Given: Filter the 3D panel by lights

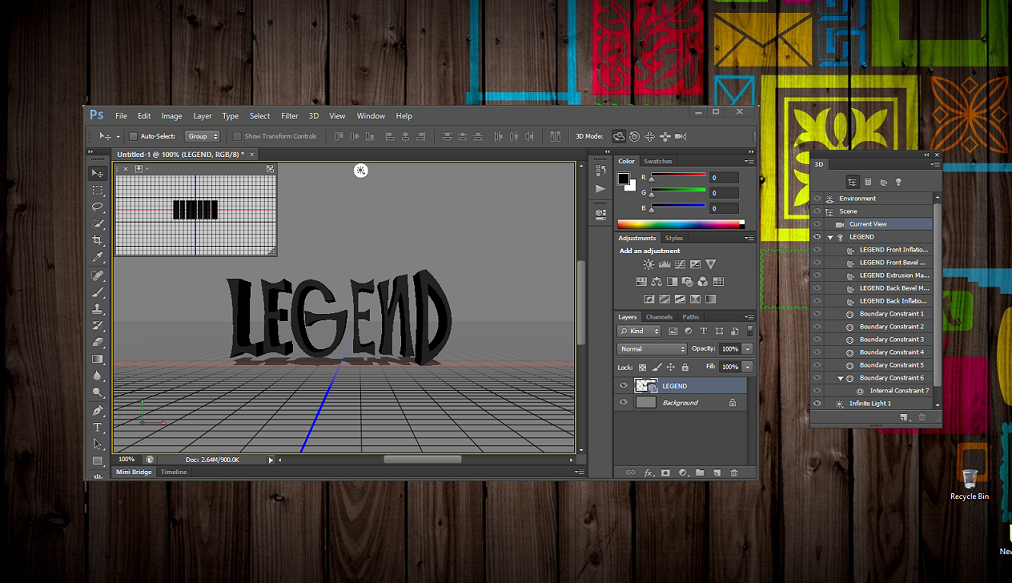Looking at the screenshot, I should (x=898, y=182).
